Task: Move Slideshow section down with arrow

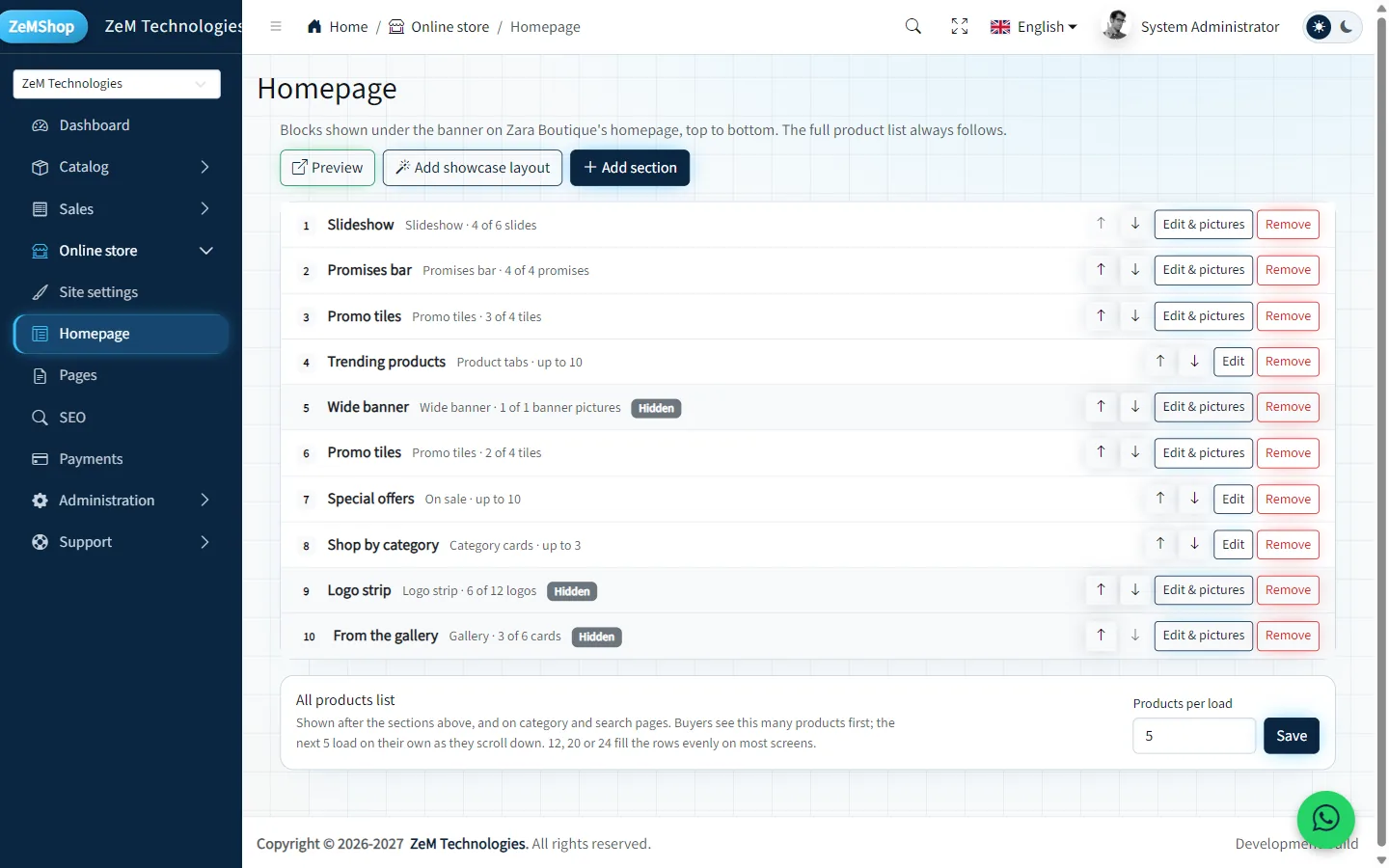Action: click(x=1135, y=224)
